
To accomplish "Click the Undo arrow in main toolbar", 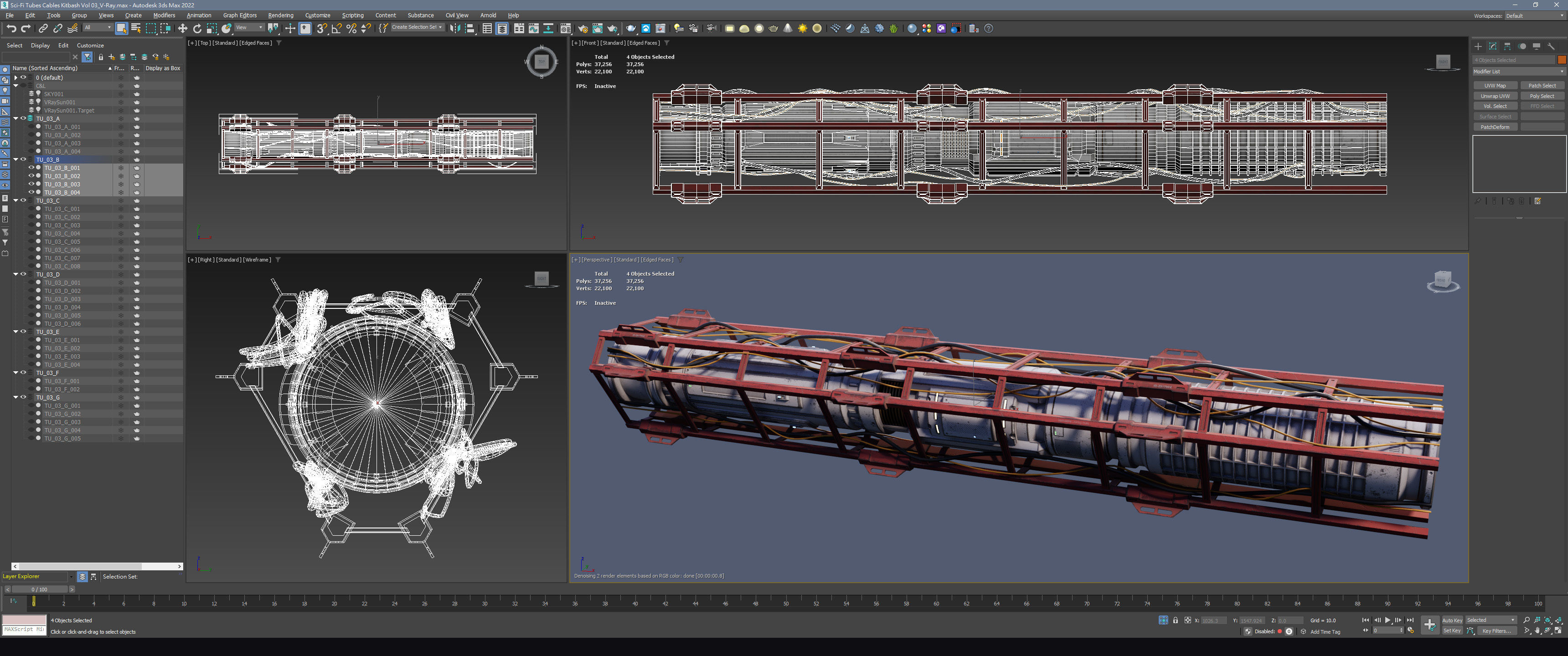I will 11,29.
